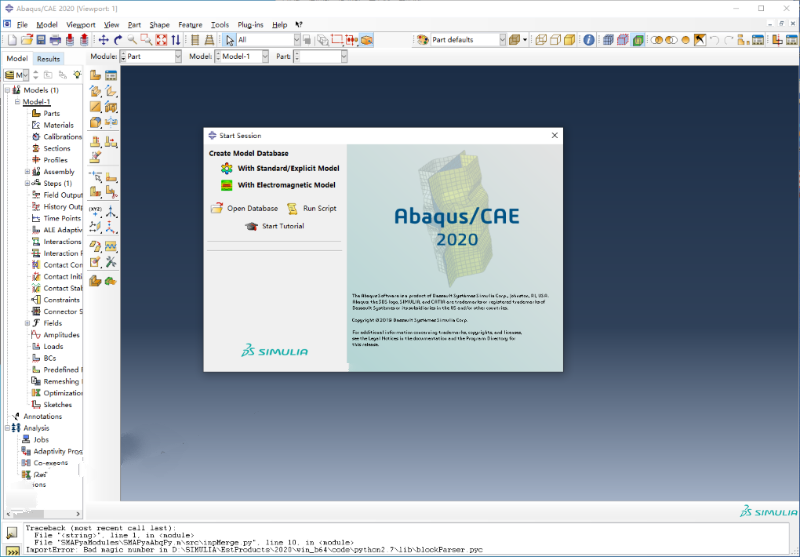Select Amplitudes in the model tree
The height and width of the screenshot is (557, 800).
pos(61,335)
